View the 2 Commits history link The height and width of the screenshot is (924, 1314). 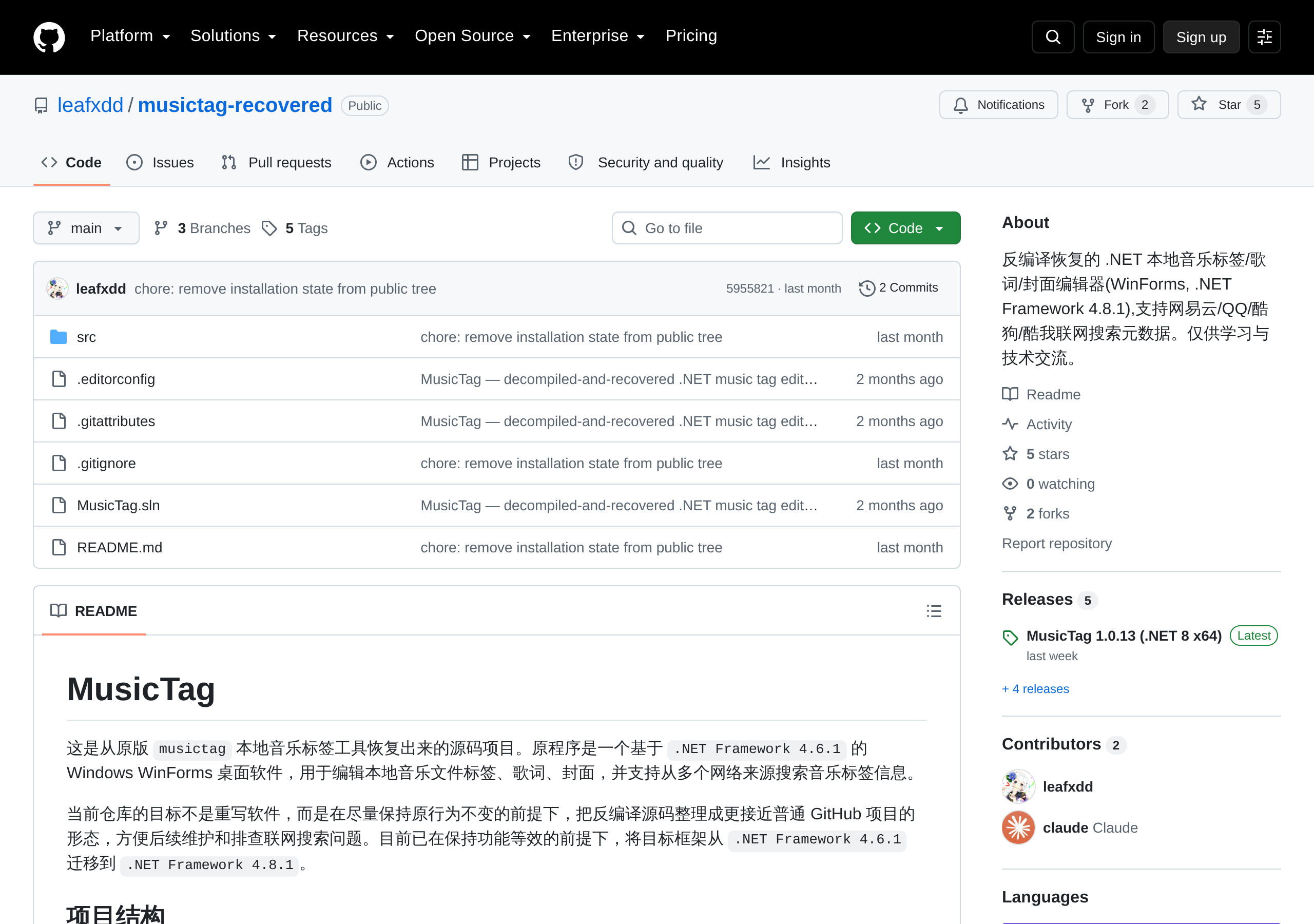point(899,288)
